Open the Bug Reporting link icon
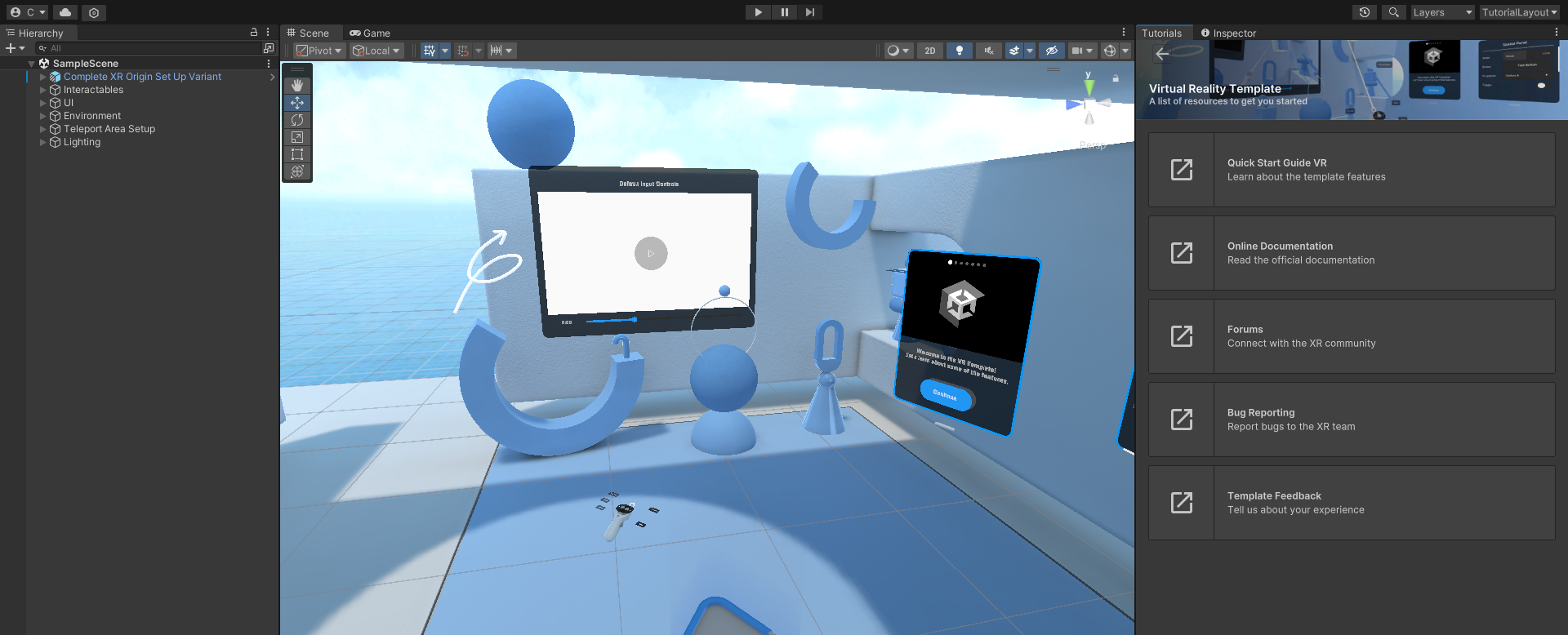Viewport: 1568px width, 635px height. 1182,420
